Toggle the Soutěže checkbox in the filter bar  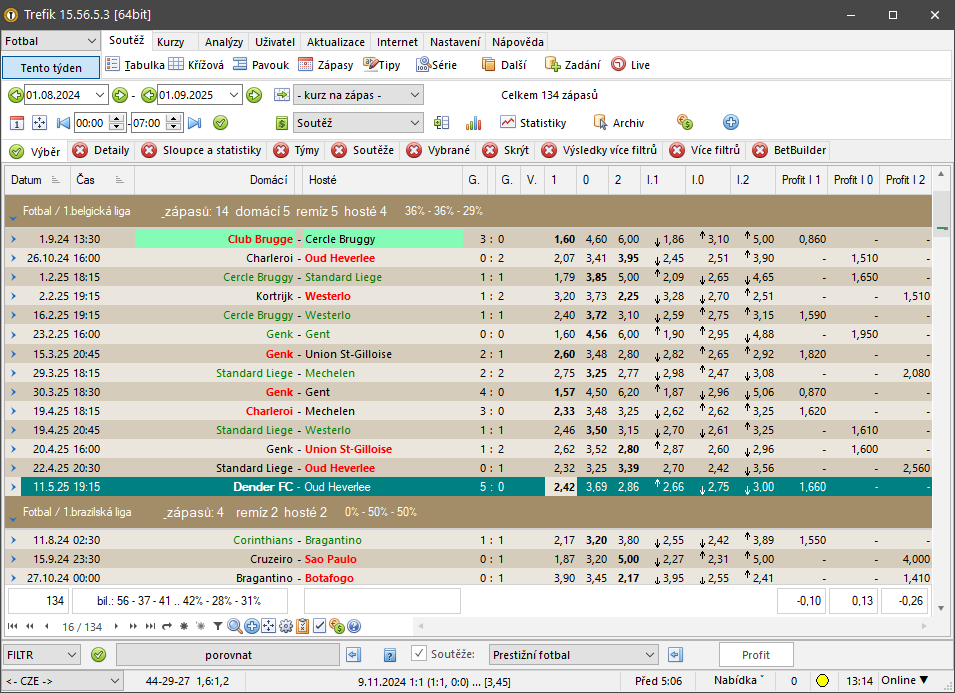418,654
